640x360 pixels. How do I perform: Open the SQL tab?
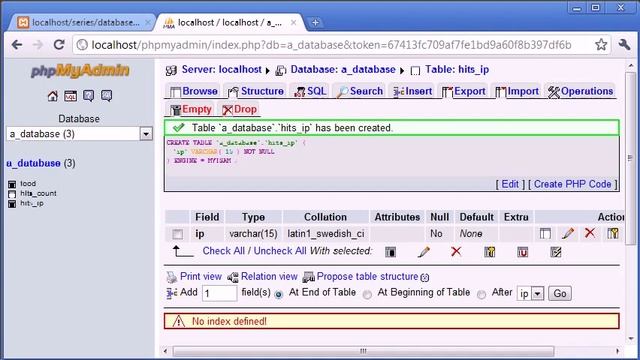tap(310, 91)
